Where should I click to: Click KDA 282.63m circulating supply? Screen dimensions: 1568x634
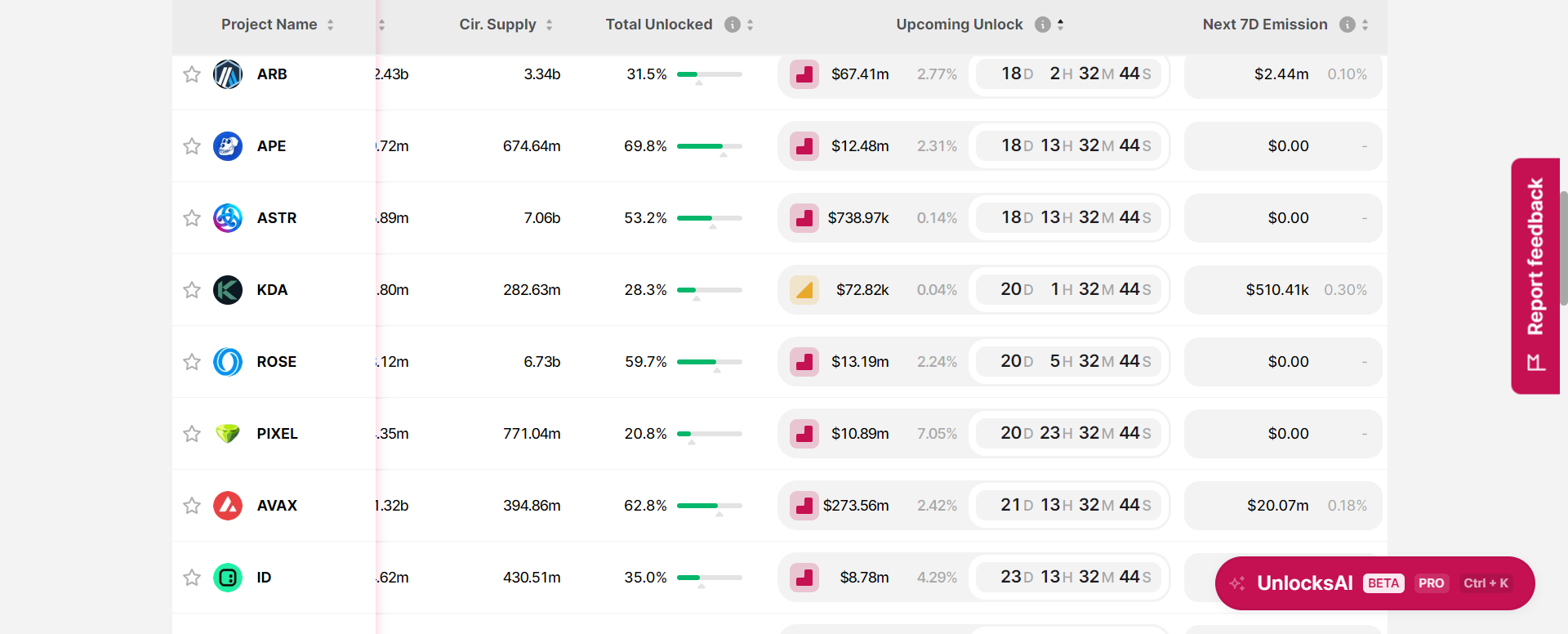pos(532,290)
